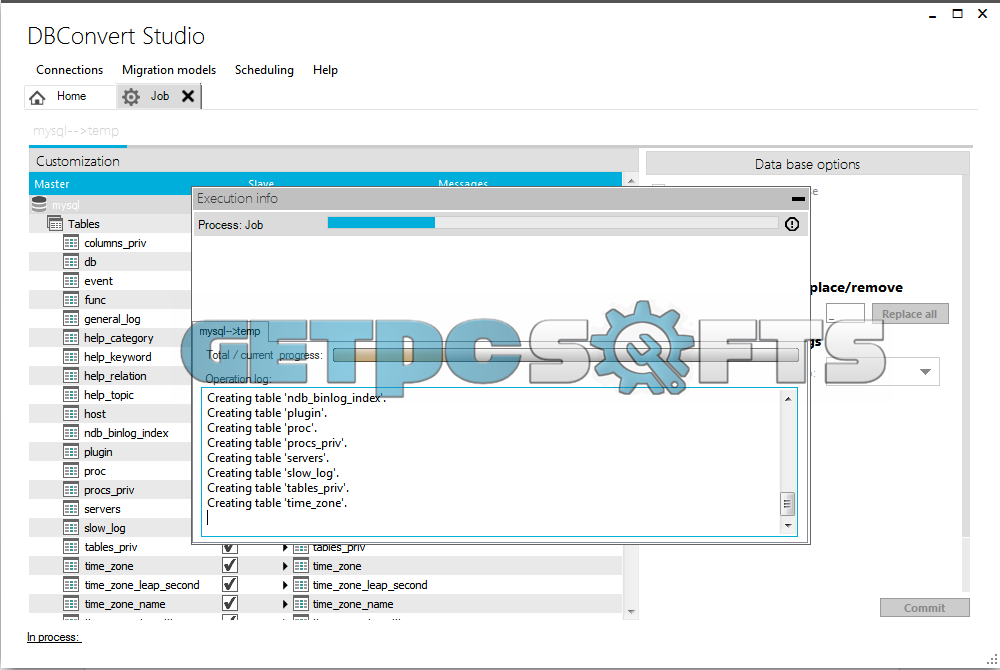Click the In process link
The height and width of the screenshot is (670, 1000).
tap(54, 637)
